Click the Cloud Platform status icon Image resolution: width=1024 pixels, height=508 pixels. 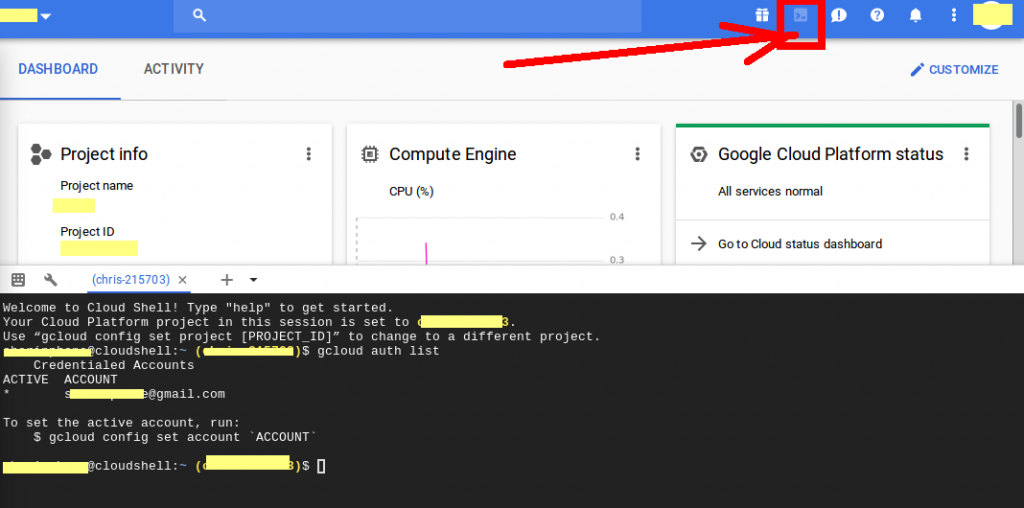click(x=699, y=155)
